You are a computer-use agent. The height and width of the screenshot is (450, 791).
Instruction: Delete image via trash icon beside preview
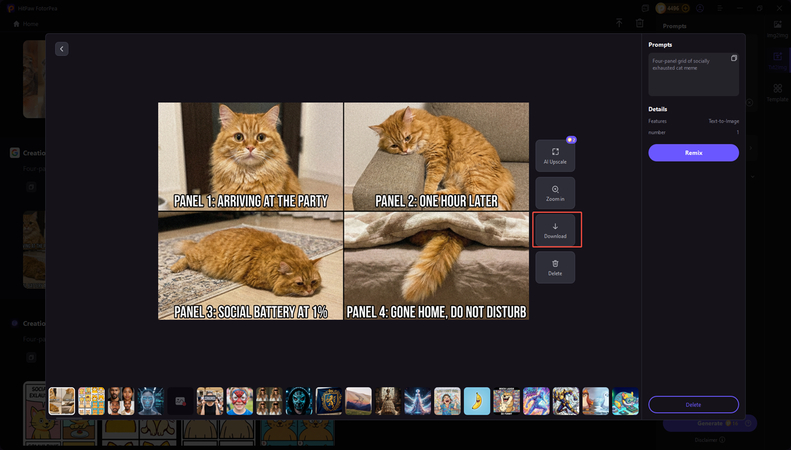[x=555, y=267]
